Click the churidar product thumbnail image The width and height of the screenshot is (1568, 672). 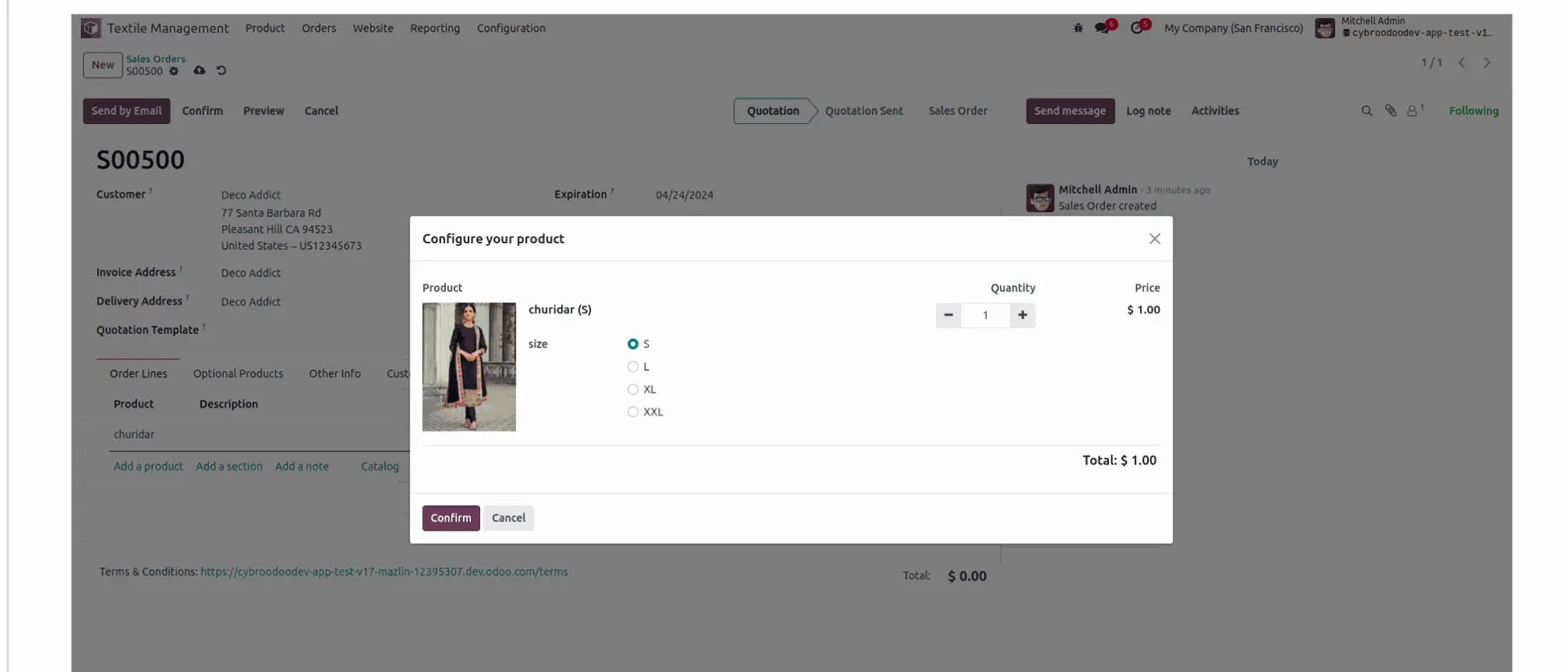coord(469,367)
